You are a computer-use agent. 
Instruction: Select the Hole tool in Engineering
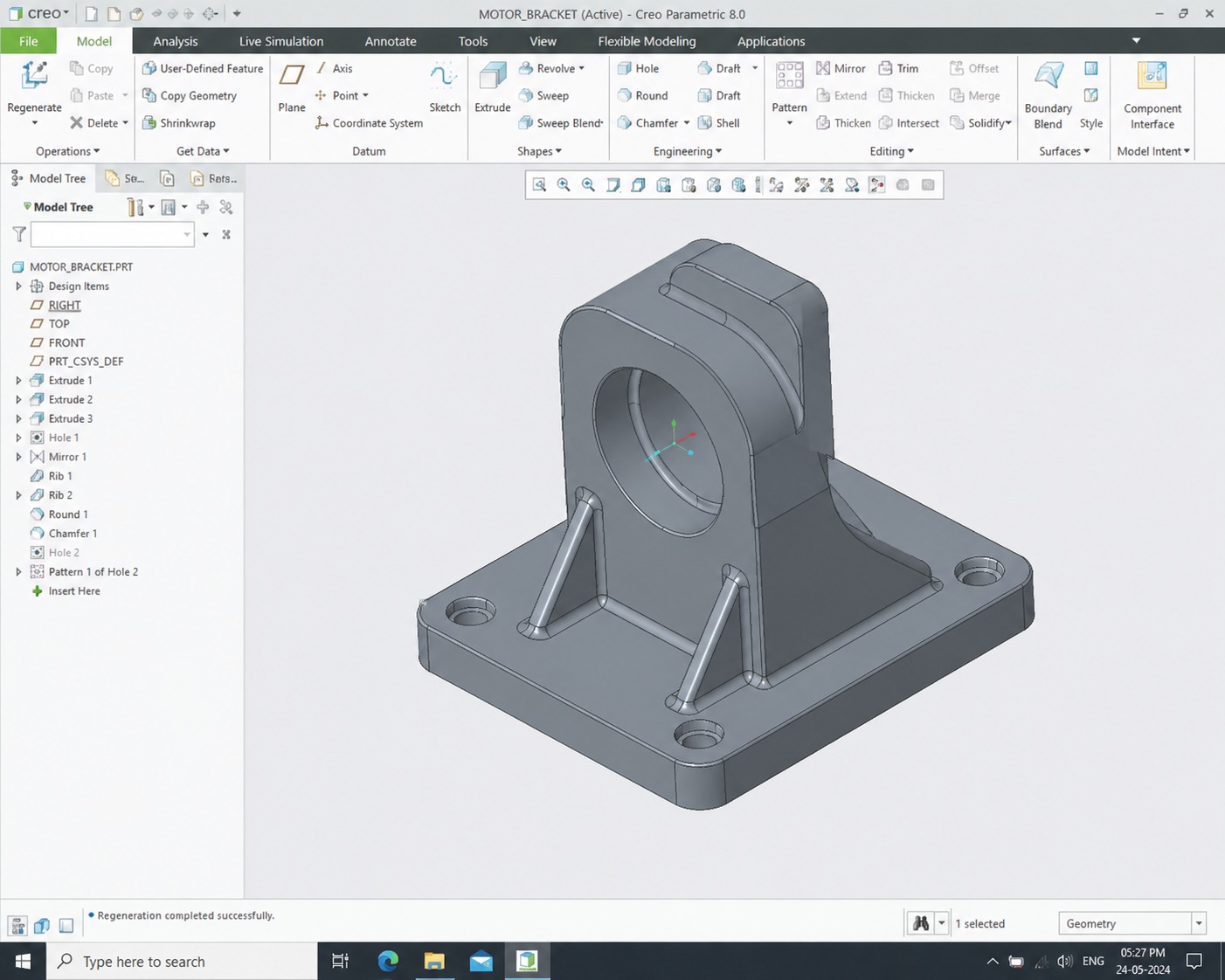coord(638,68)
